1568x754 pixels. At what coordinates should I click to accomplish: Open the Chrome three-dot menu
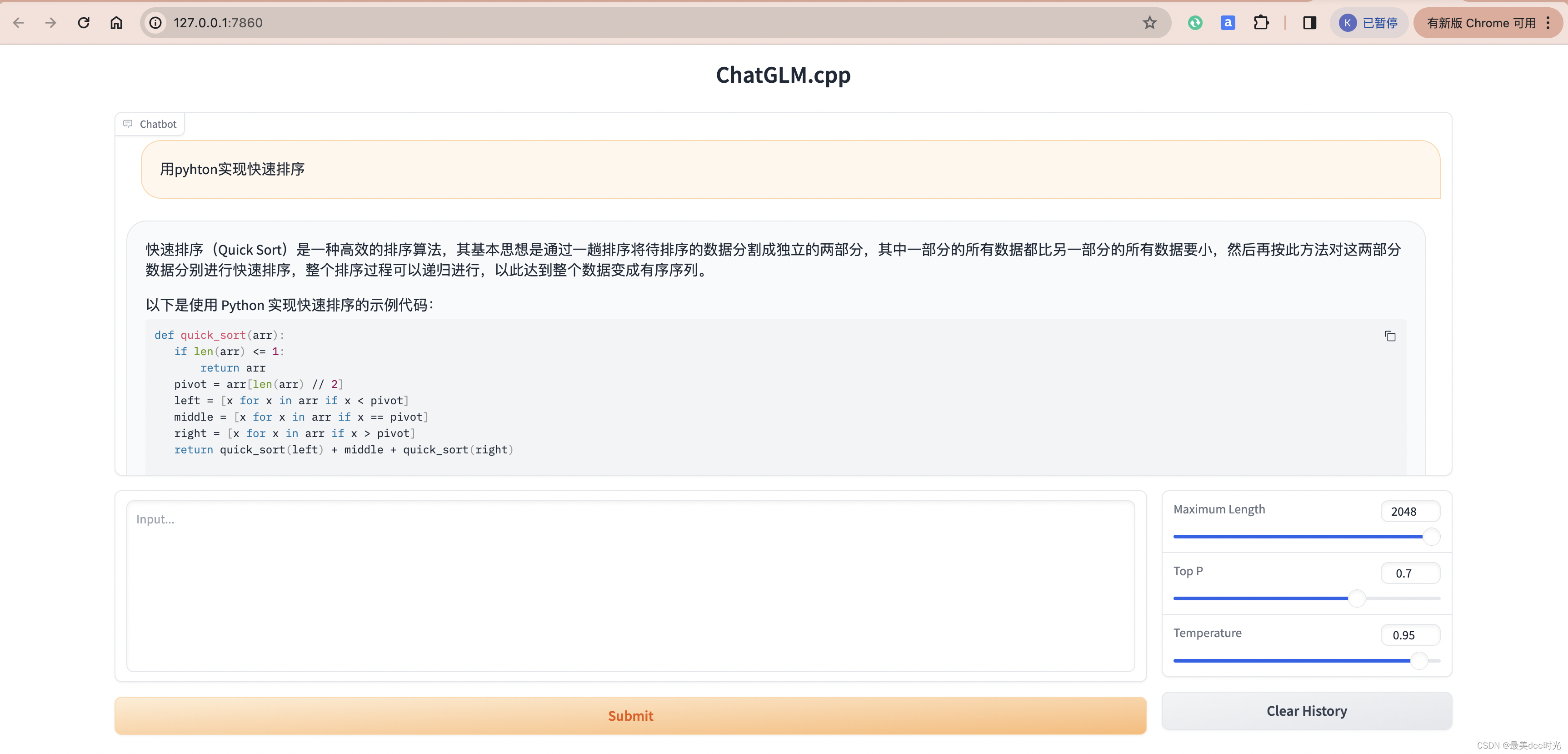(x=1548, y=23)
